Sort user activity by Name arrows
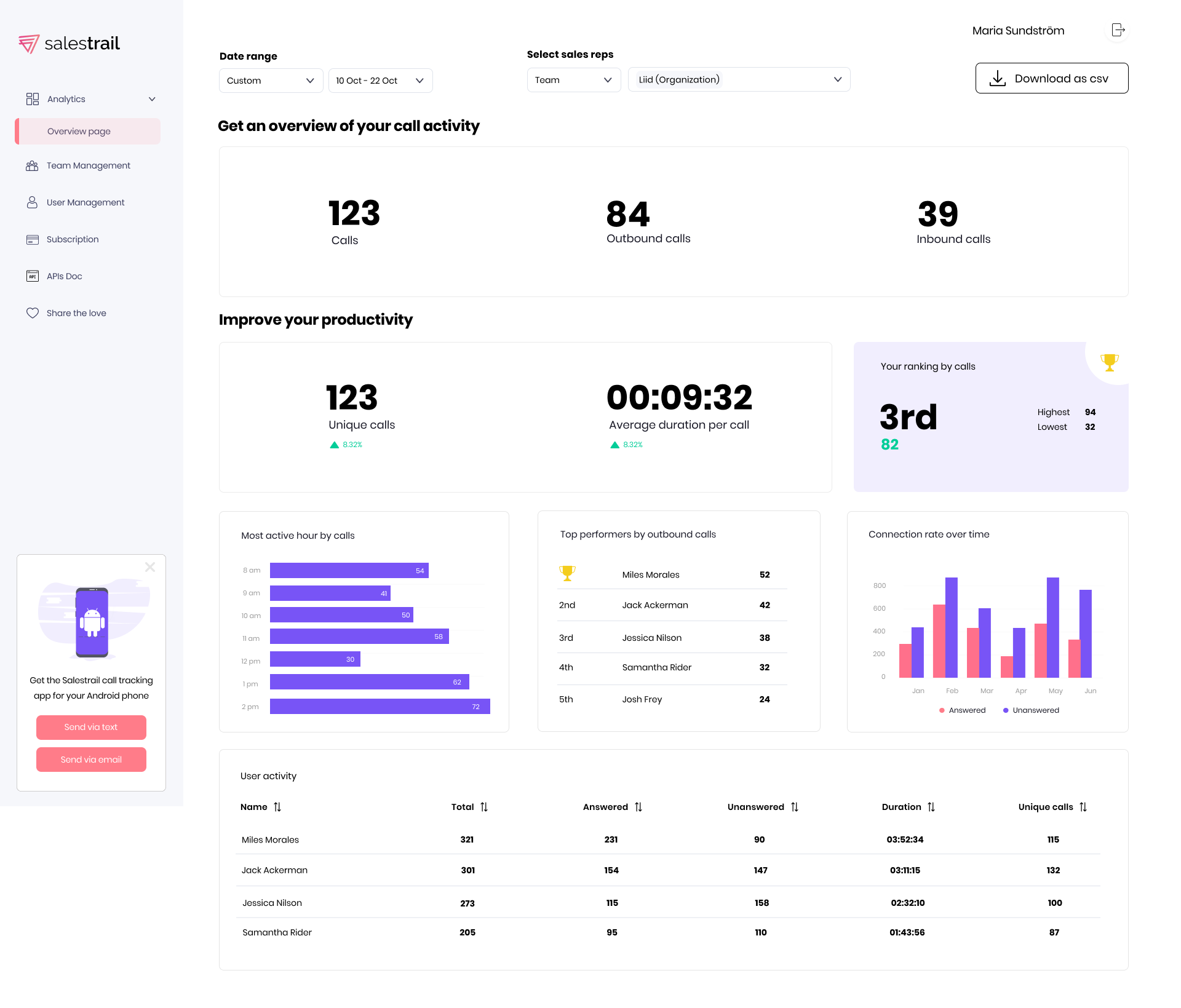1181x1008 pixels. coord(277,807)
